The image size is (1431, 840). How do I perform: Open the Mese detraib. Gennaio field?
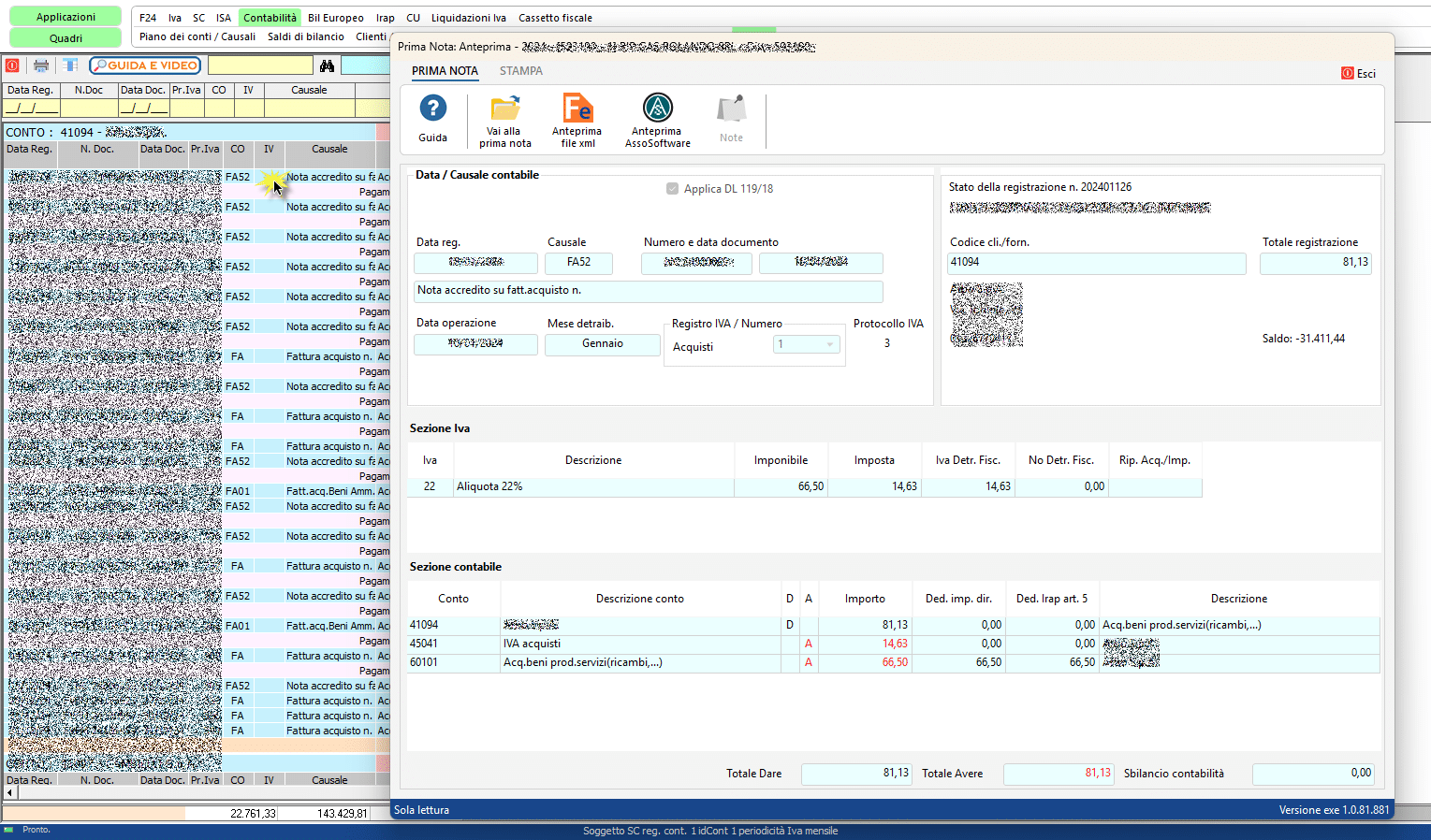click(x=602, y=344)
